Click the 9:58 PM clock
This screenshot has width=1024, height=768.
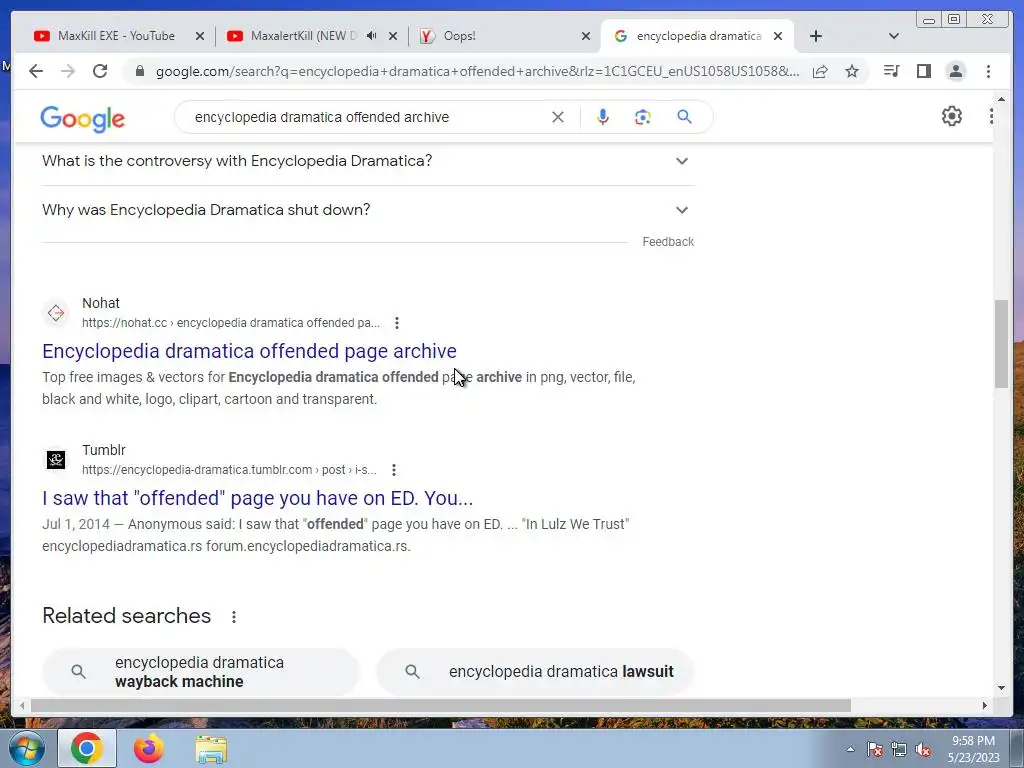(x=973, y=741)
